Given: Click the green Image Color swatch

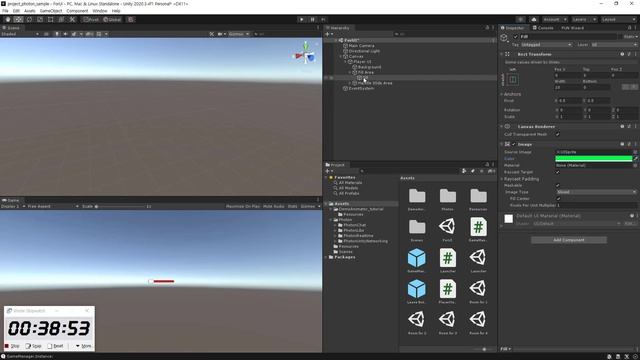Looking at the screenshot, I should (593, 158).
